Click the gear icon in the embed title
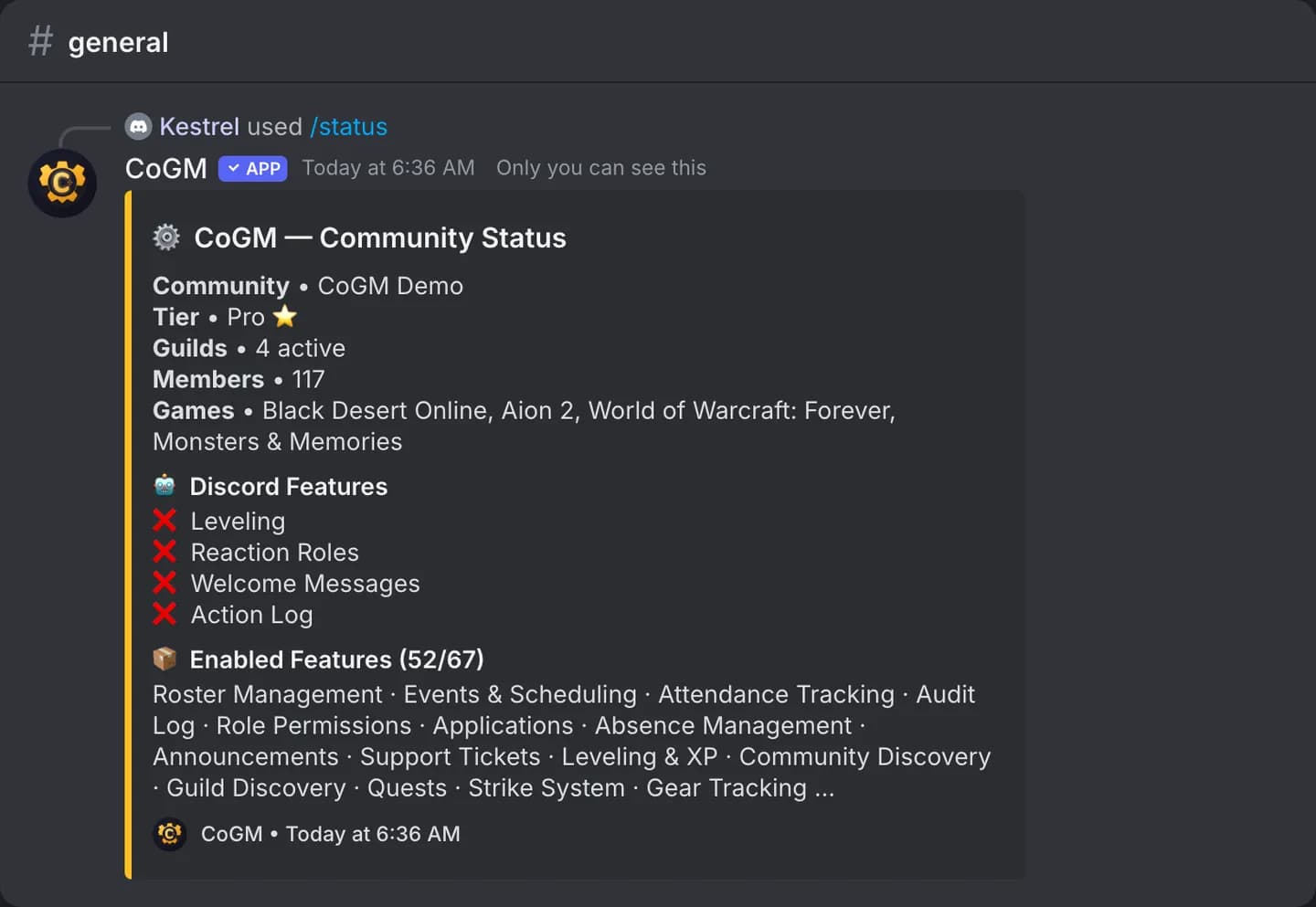Viewport: 1316px width, 907px height. (166, 237)
